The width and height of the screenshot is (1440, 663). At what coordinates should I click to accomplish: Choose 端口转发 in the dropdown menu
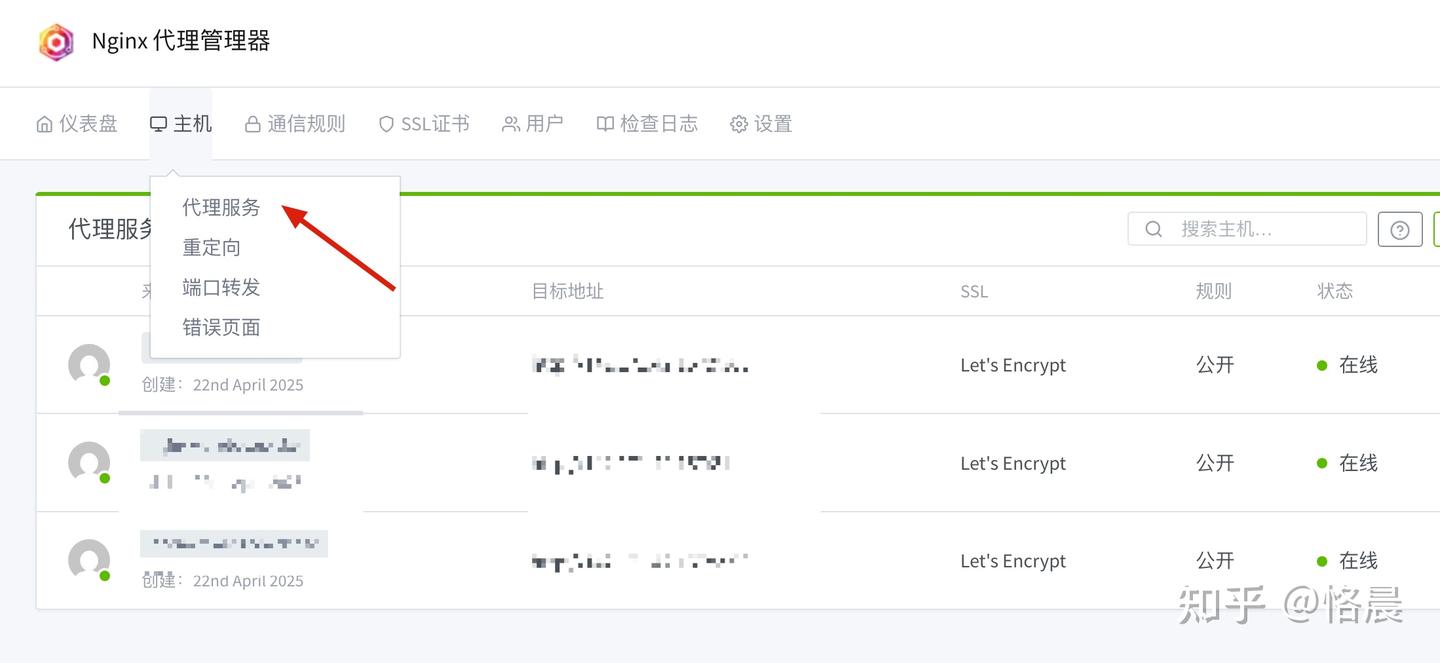[220, 287]
